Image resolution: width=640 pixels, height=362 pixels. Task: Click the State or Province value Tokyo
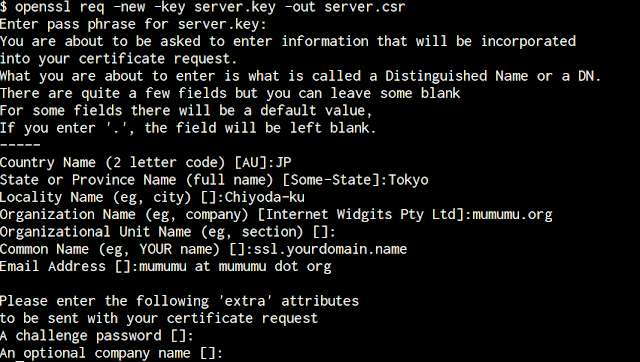coord(408,180)
